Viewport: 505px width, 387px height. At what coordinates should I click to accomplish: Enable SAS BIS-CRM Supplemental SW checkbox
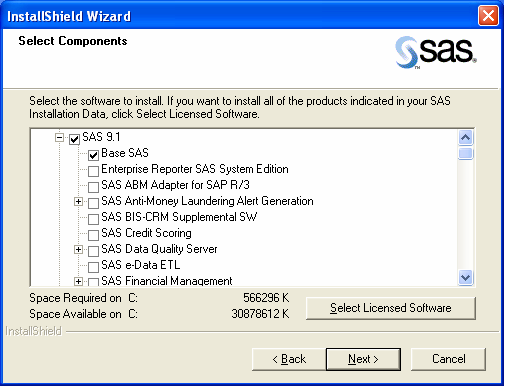(x=93, y=219)
